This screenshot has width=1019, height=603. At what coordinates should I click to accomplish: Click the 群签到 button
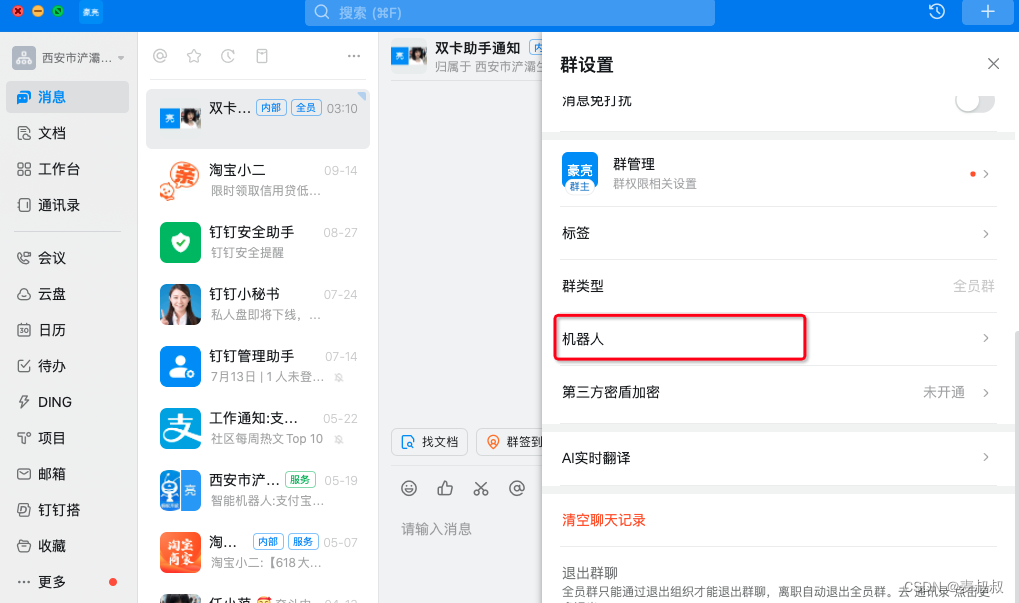click(510, 442)
